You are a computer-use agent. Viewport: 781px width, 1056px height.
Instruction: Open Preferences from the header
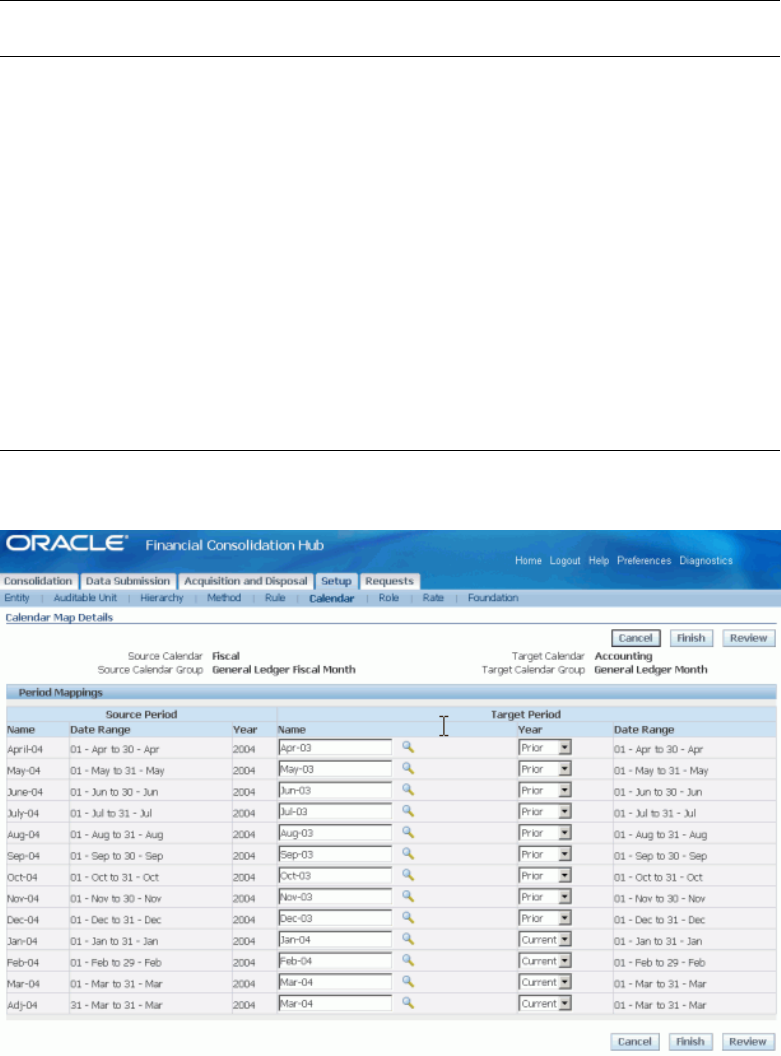tap(644, 560)
